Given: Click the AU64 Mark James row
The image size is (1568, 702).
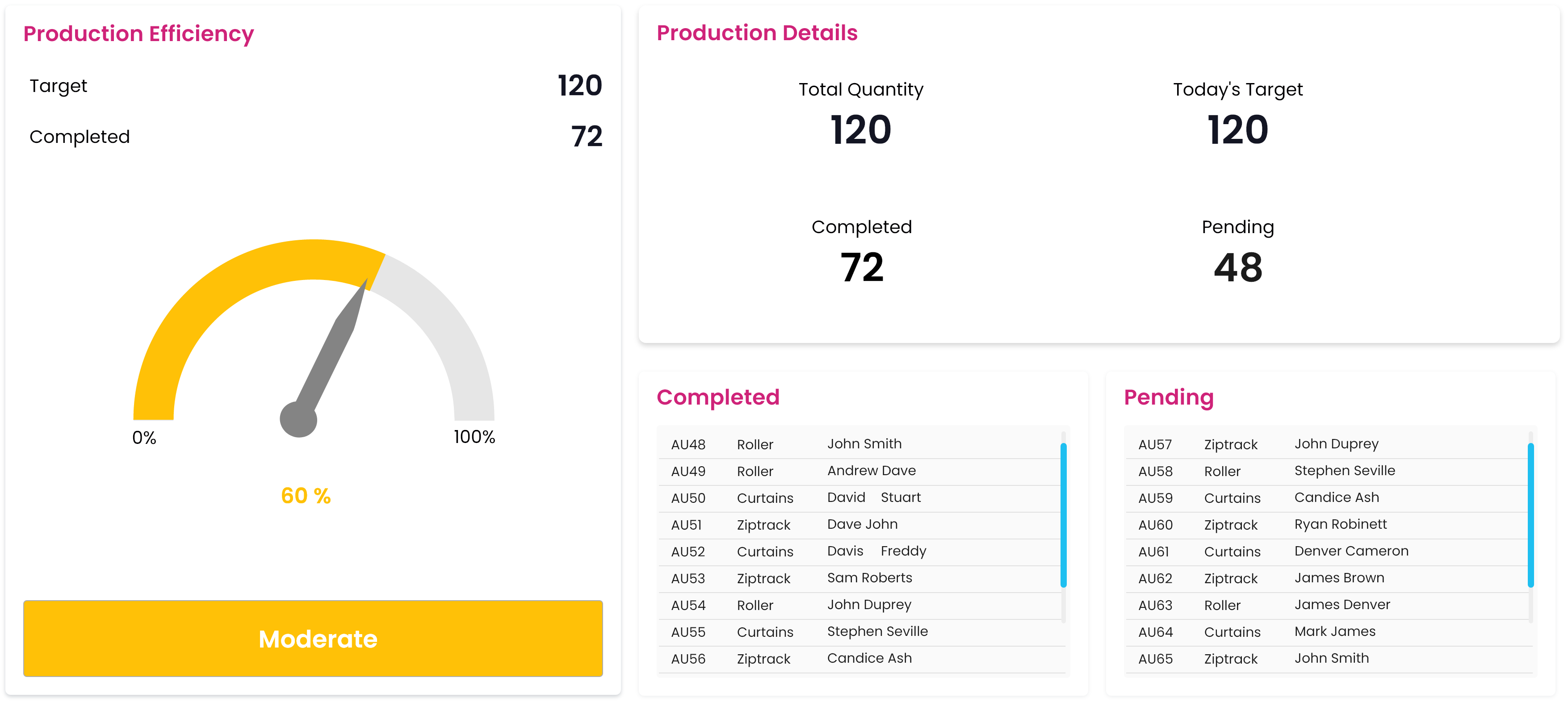Looking at the screenshot, I should pyautogui.click(x=1327, y=631).
